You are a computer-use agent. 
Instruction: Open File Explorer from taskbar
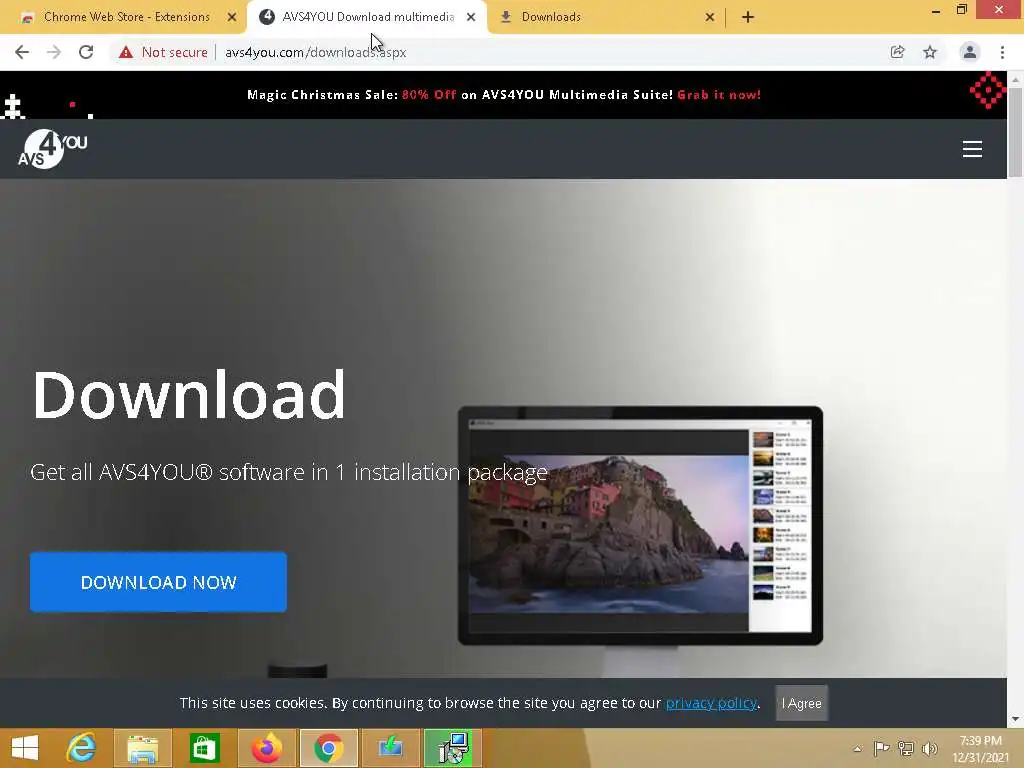point(142,748)
